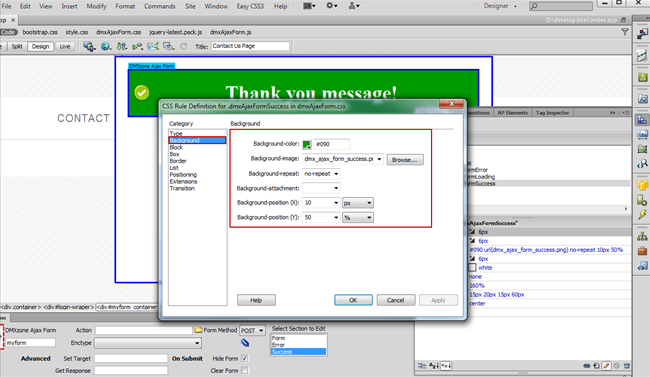
Task: Select the Border category in the list
Action: click(x=178, y=161)
